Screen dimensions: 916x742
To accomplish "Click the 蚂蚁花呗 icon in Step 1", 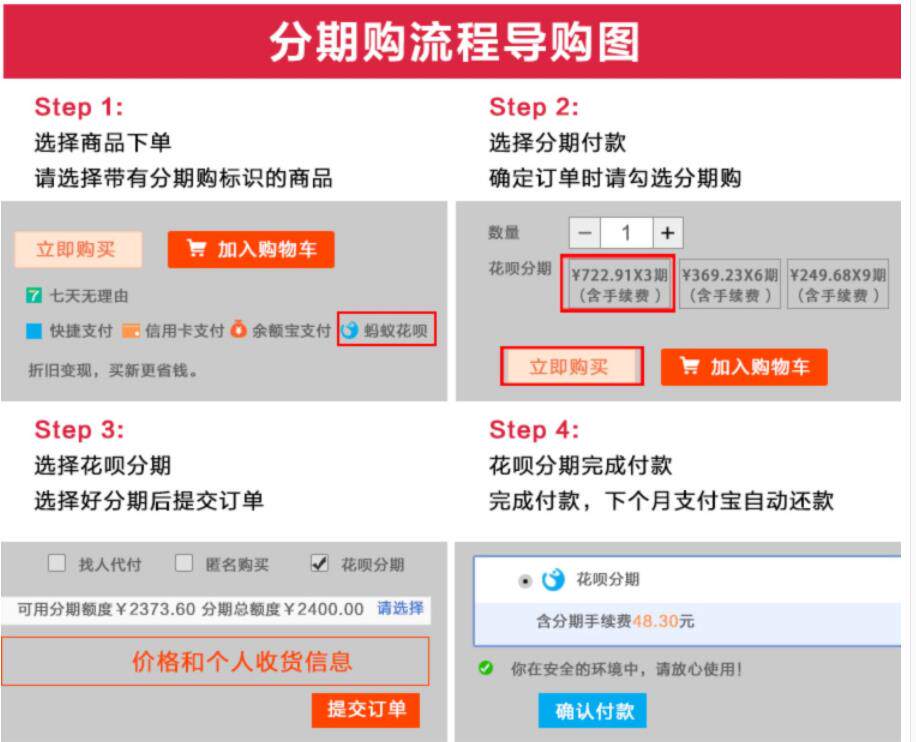I will pyautogui.click(x=349, y=330).
